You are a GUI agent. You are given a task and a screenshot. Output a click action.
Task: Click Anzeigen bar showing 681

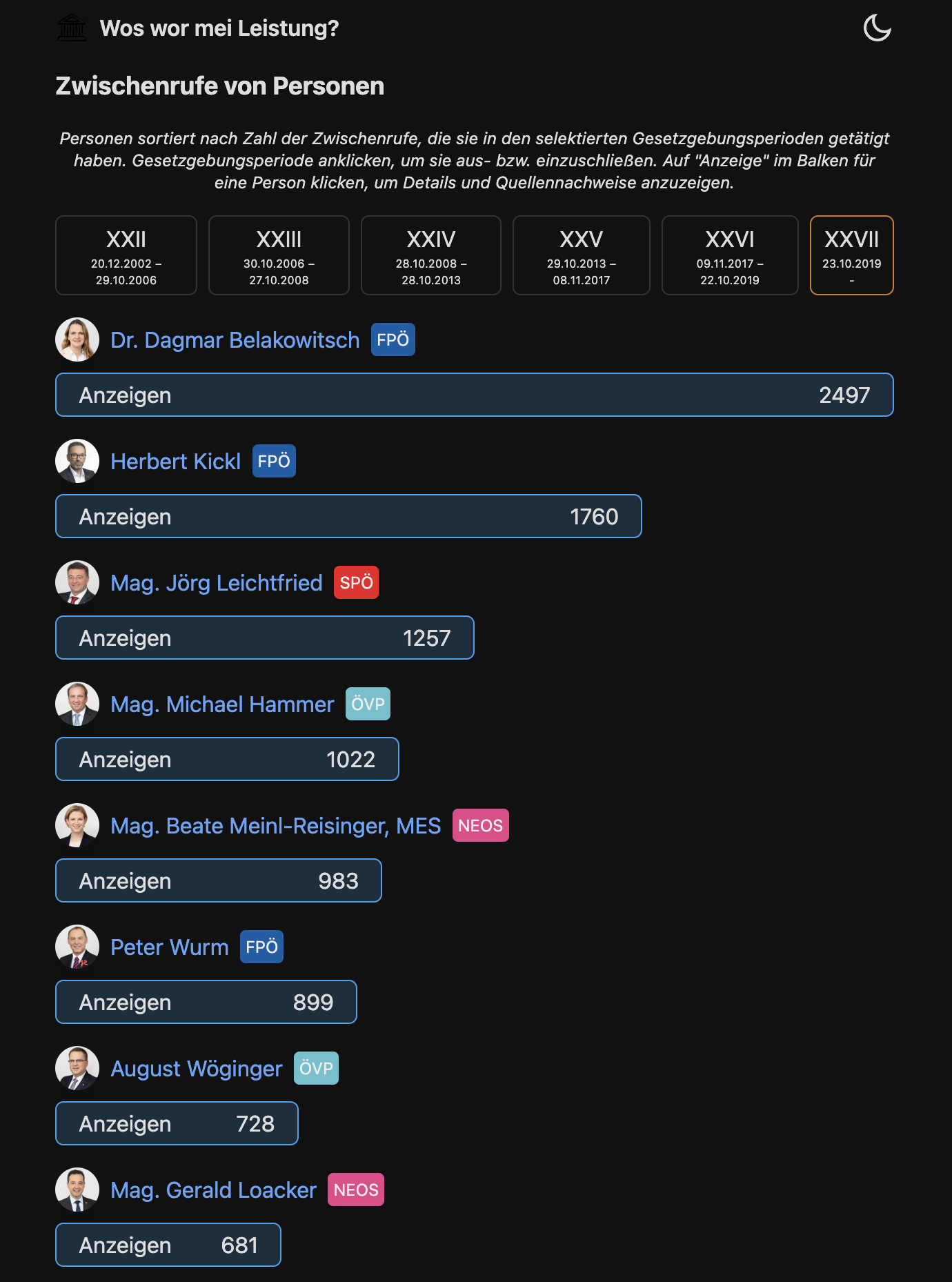(168, 1245)
